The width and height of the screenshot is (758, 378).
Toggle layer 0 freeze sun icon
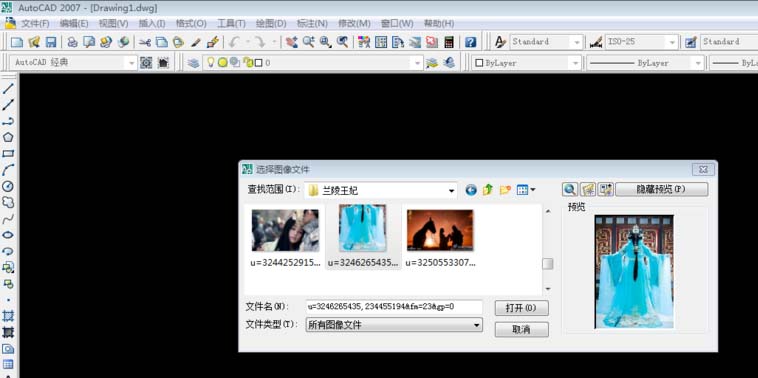tap(222, 62)
